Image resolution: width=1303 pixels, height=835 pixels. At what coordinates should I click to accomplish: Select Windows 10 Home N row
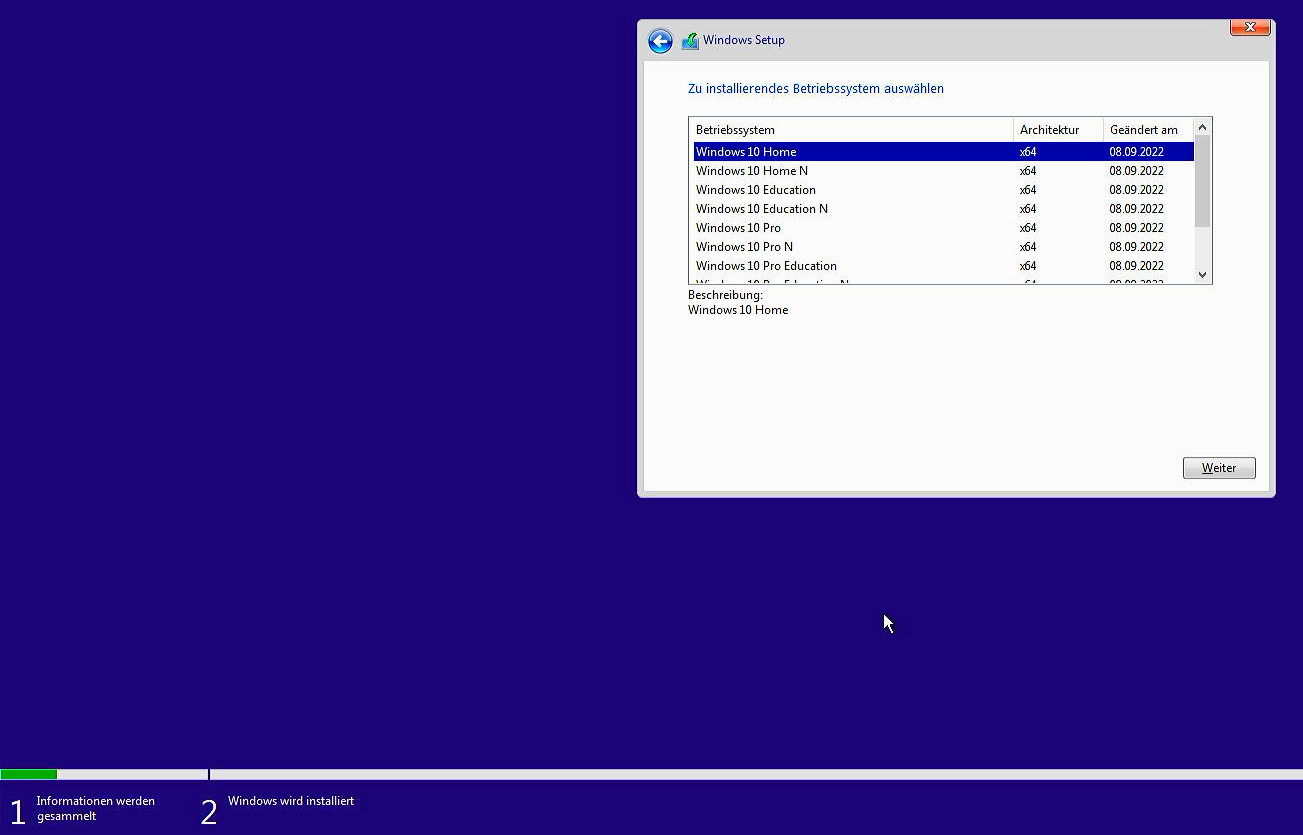coord(943,171)
